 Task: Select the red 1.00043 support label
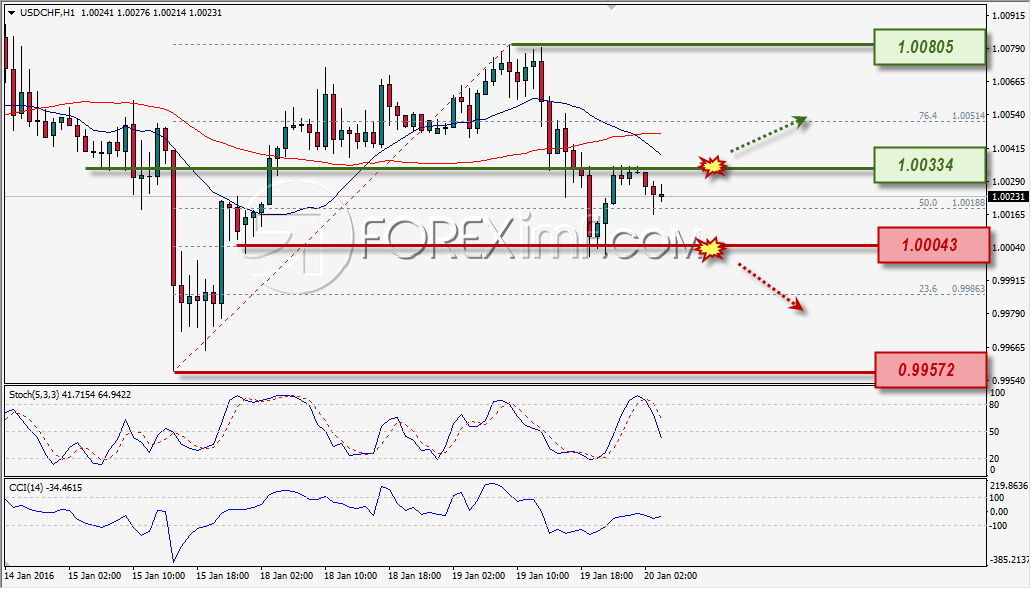pos(933,245)
